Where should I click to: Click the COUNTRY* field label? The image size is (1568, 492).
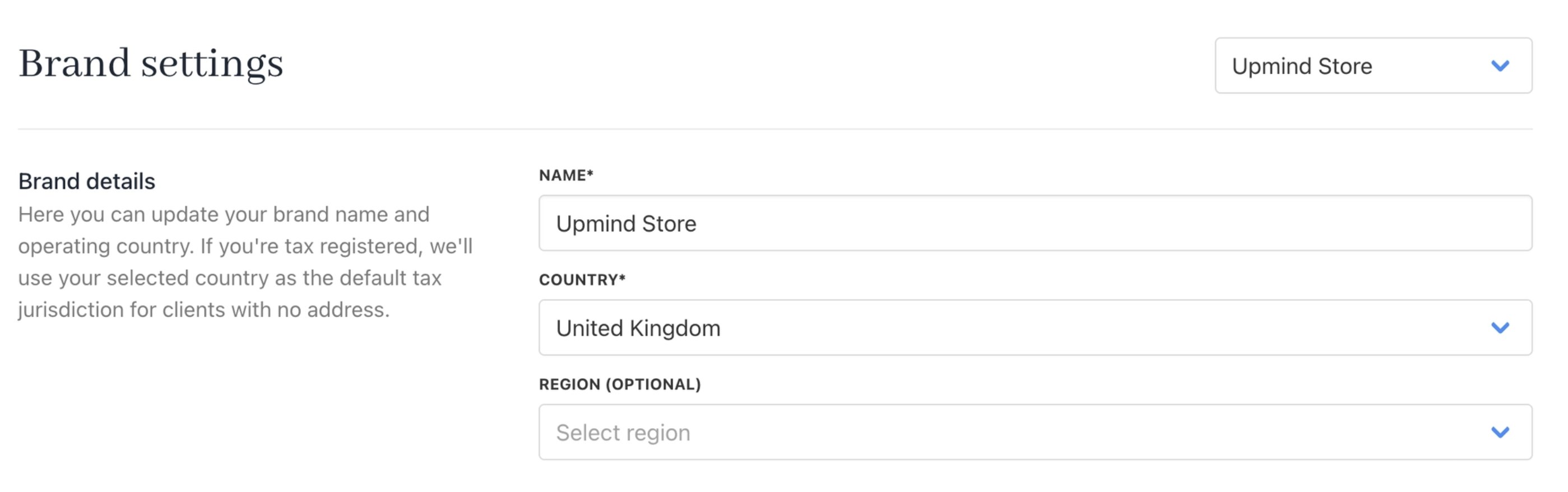(x=582, y=280)
